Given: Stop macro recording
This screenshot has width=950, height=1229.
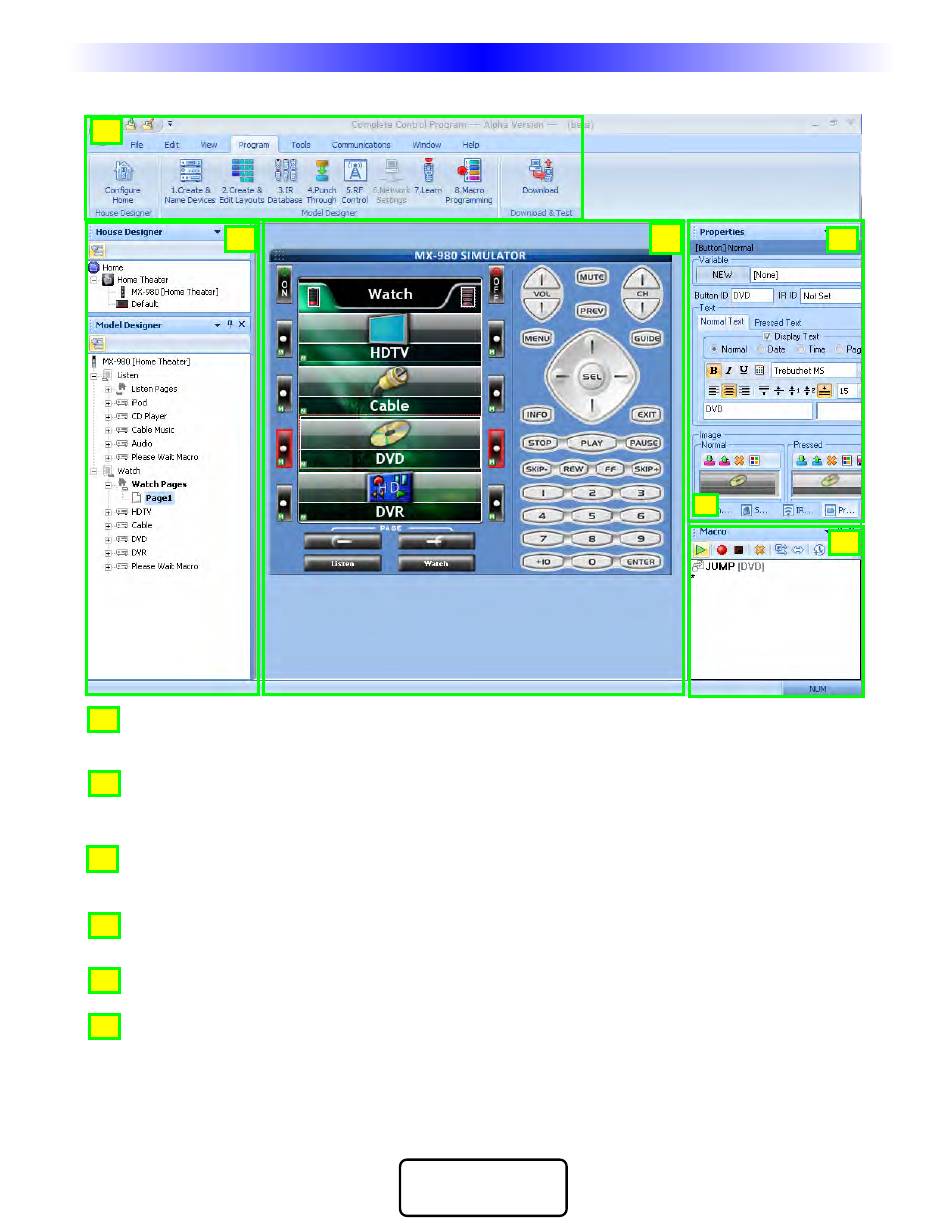Looking at the screenshot, I should click(738, 550).
